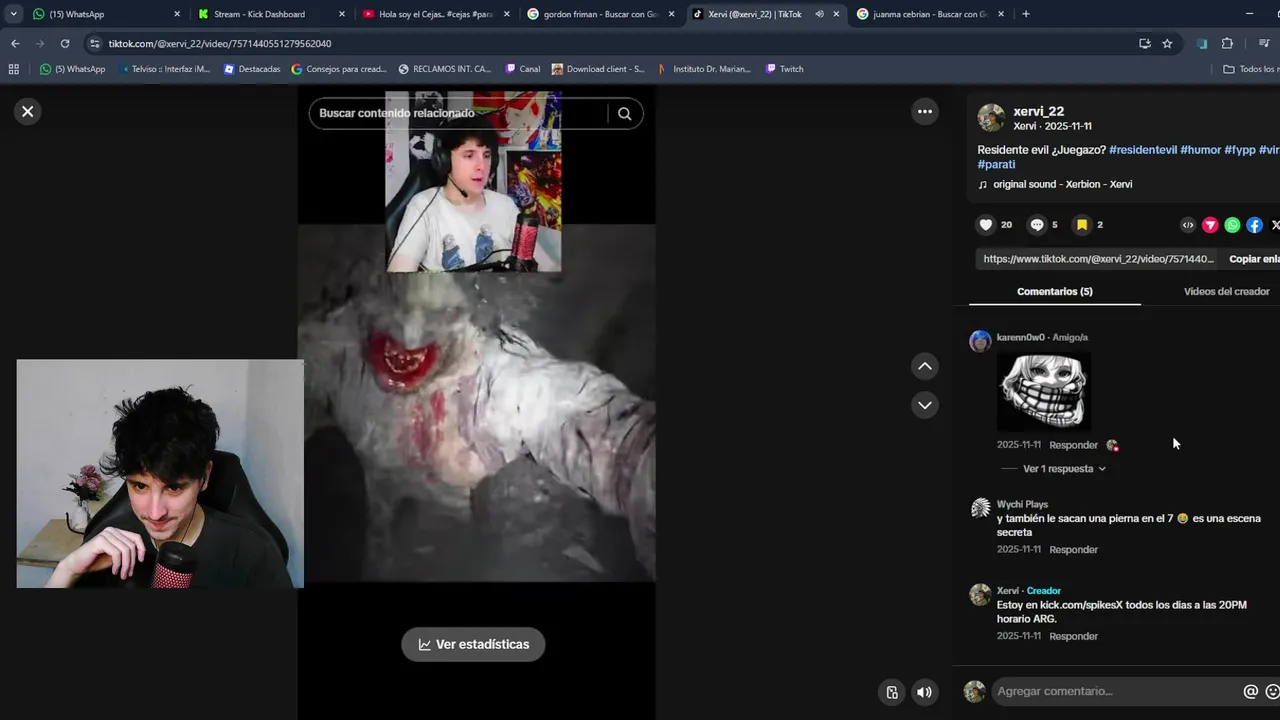Insert a mention with the @ icon
1280x720 pixels.
pyautogui.click(x=1250, y=691)
